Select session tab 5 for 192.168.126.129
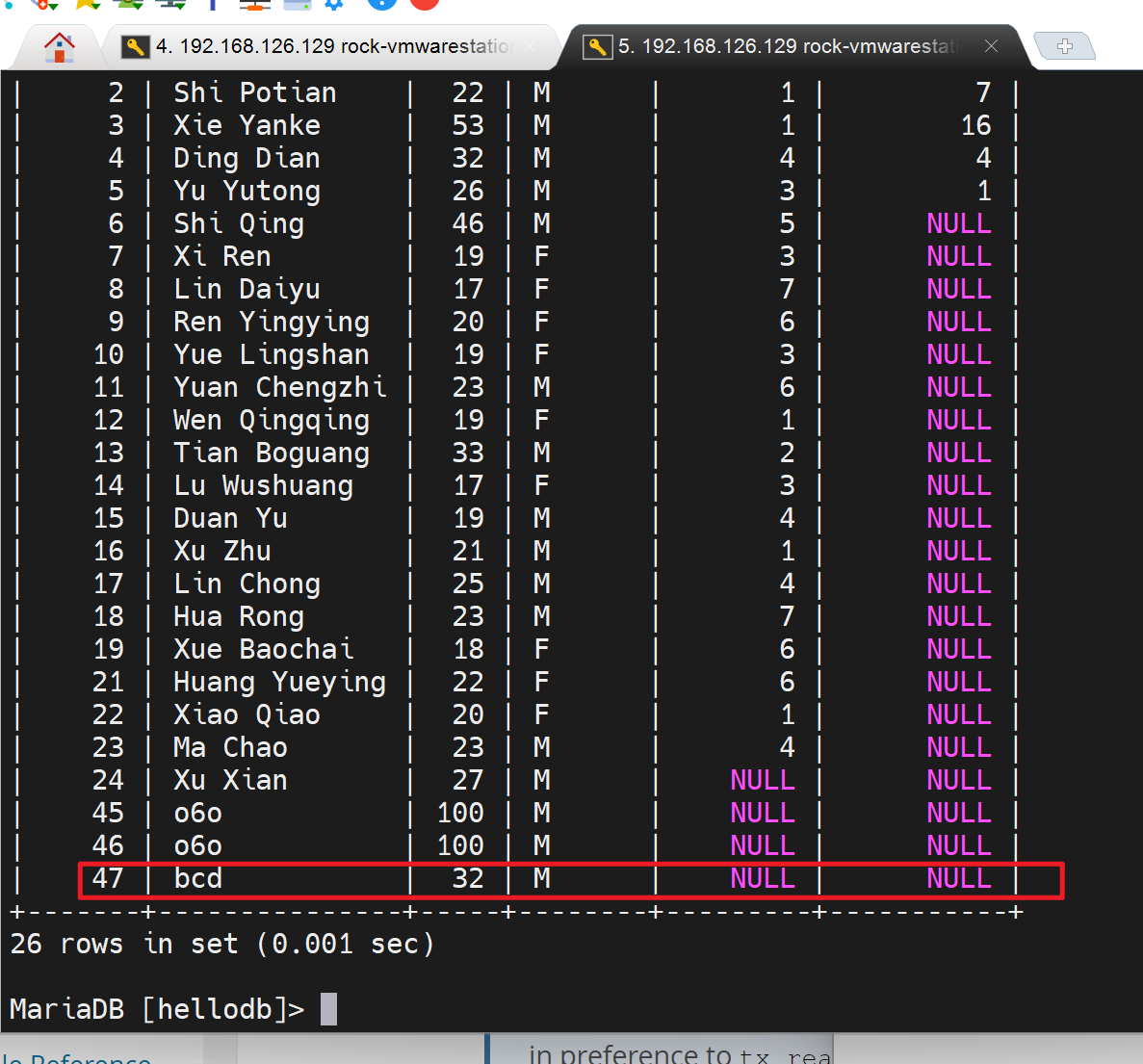 point(790,46)
